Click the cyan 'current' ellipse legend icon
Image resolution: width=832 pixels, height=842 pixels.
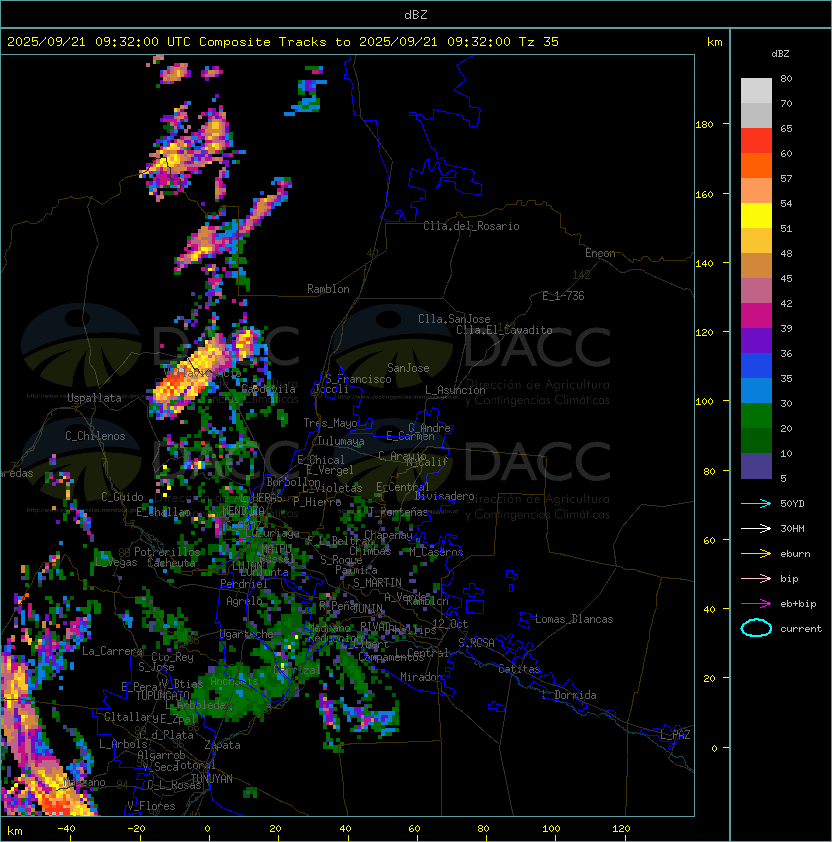[756, 628]
